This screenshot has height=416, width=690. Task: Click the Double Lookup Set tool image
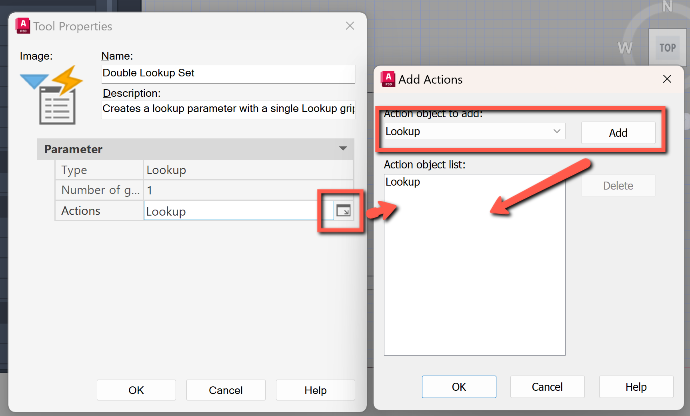pyautogui.click(x=50, y=95)
